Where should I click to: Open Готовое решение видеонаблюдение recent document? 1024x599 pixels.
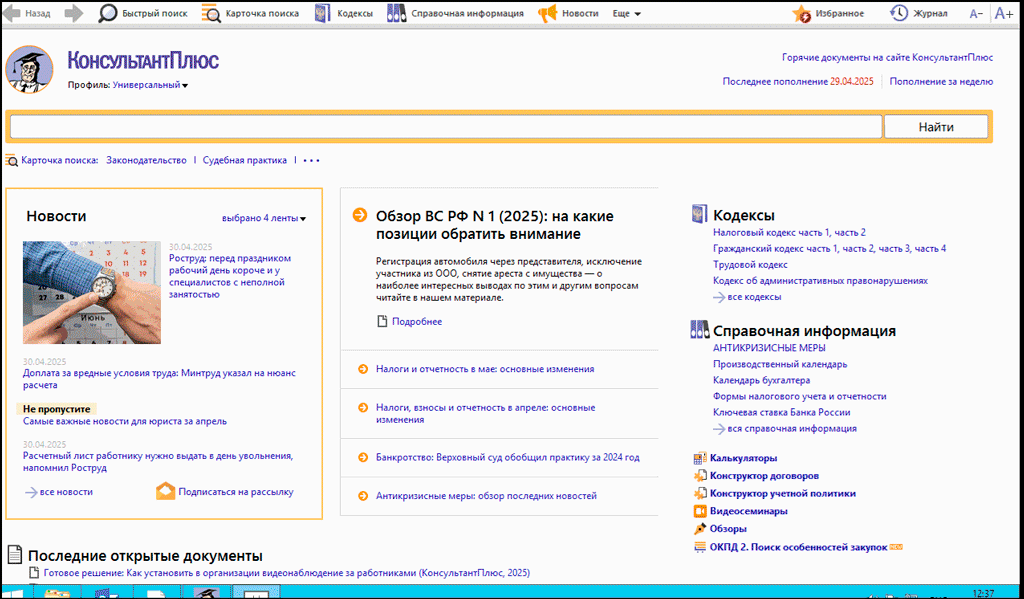click(287, 573)
